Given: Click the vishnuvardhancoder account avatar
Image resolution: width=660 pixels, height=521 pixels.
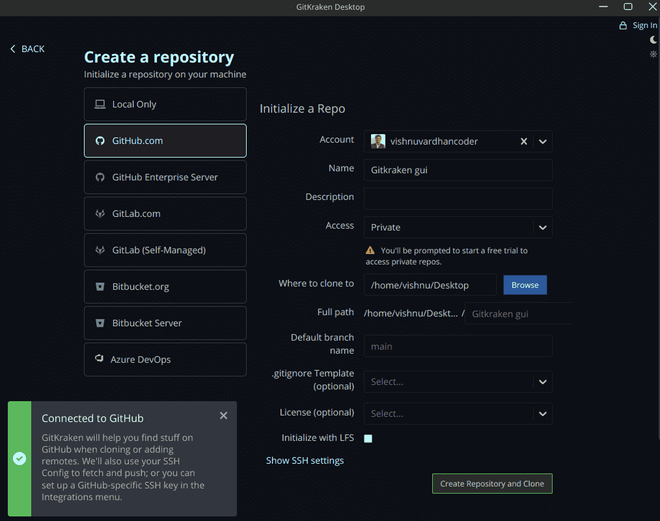Looking at the screenshot, I should tap(378, 142).
